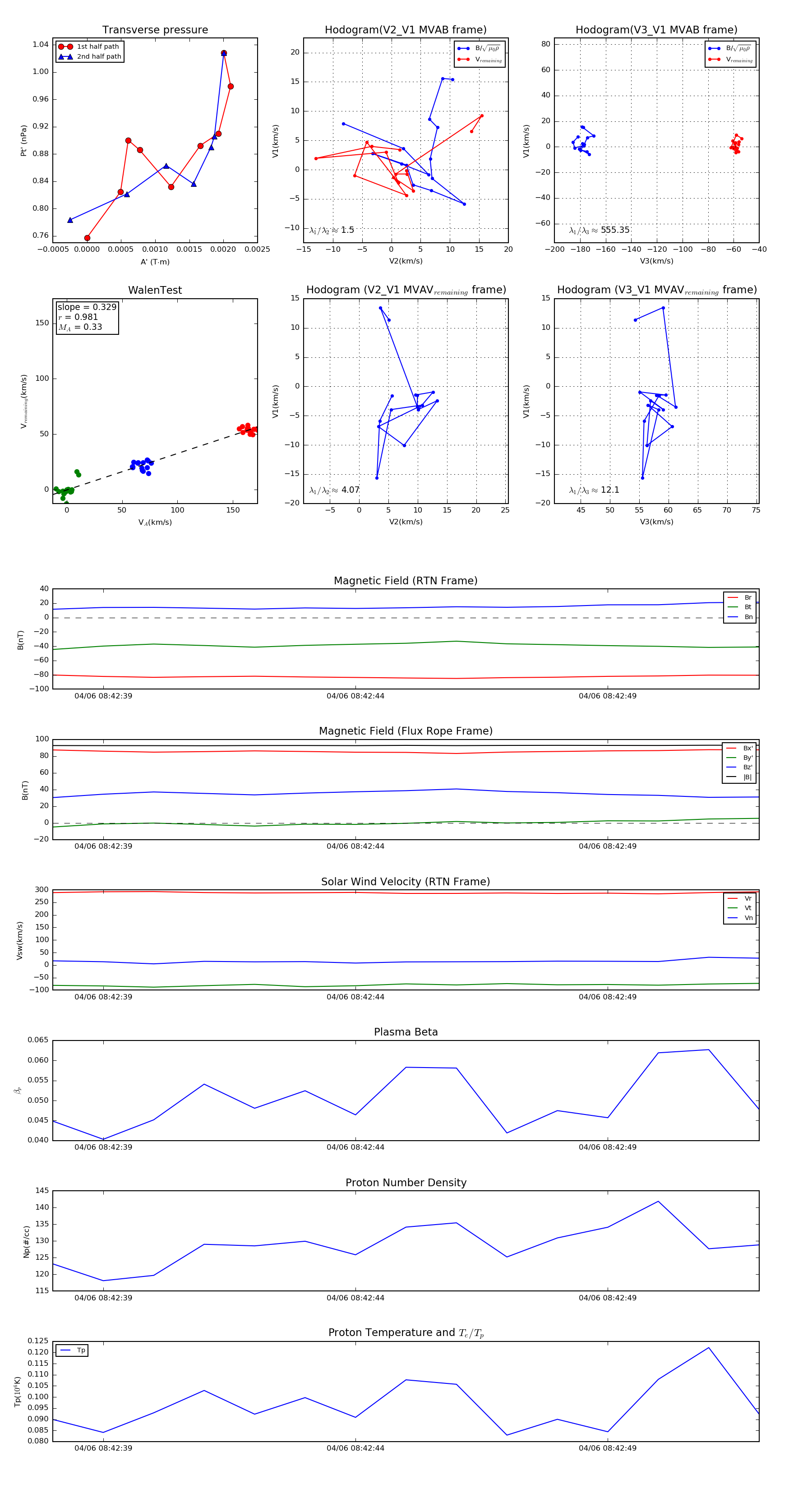Select the "Vn" legend entry
Viewport: 812px width, 1489px height.
[x=740, y=918]
